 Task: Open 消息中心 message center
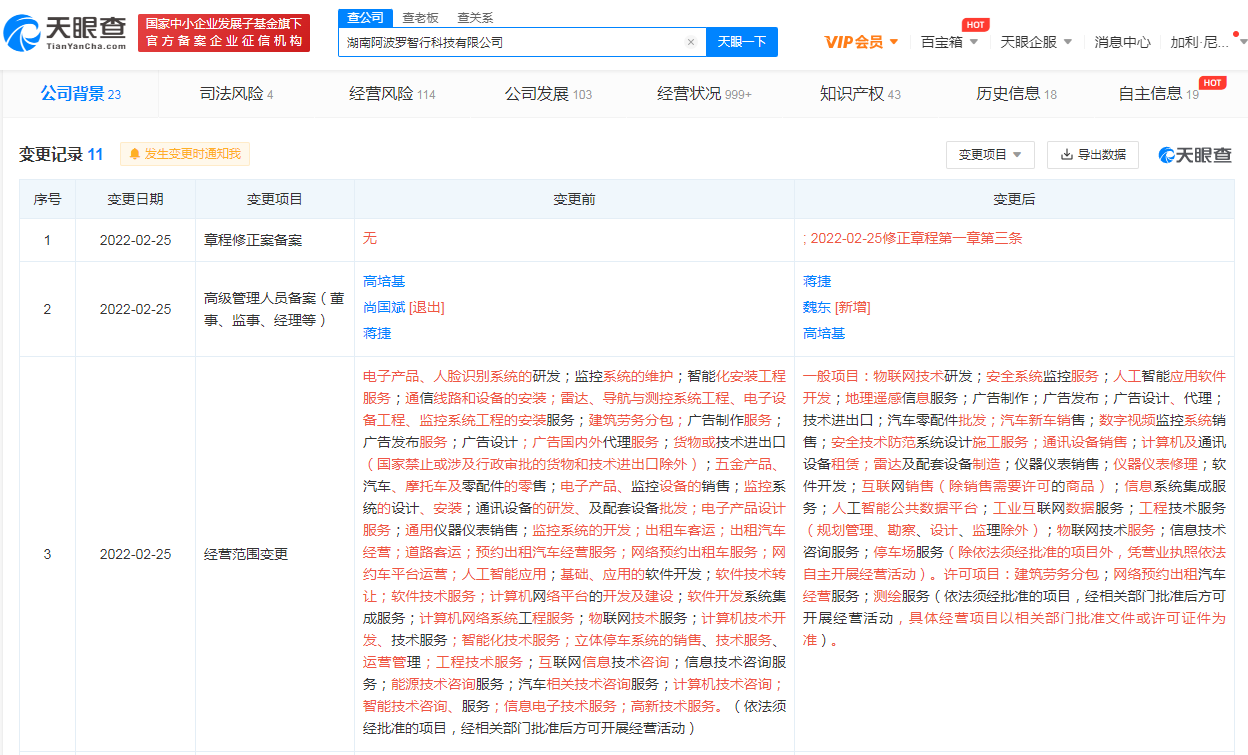1122,42
